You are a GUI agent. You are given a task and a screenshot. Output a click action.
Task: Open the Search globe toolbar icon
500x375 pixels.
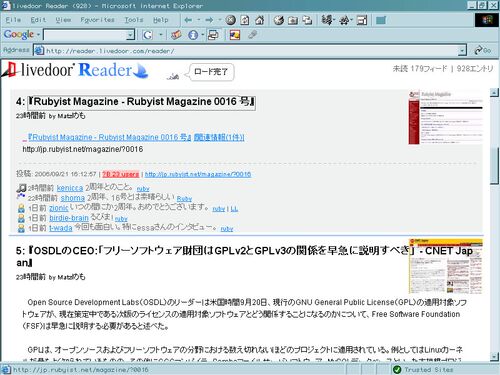(279, 20)
